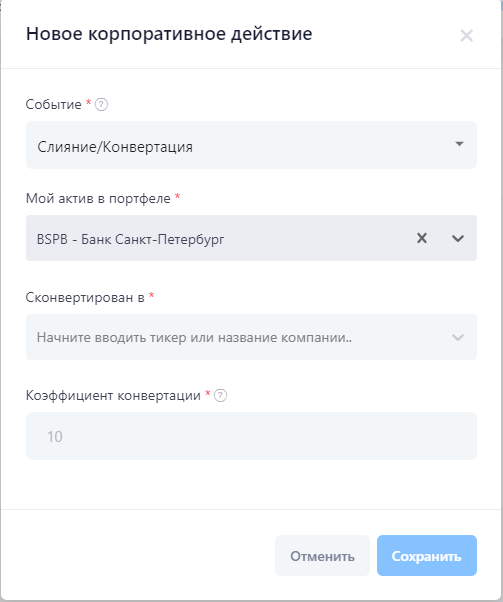Click into the conversion coefficient input

coord(251,436)
